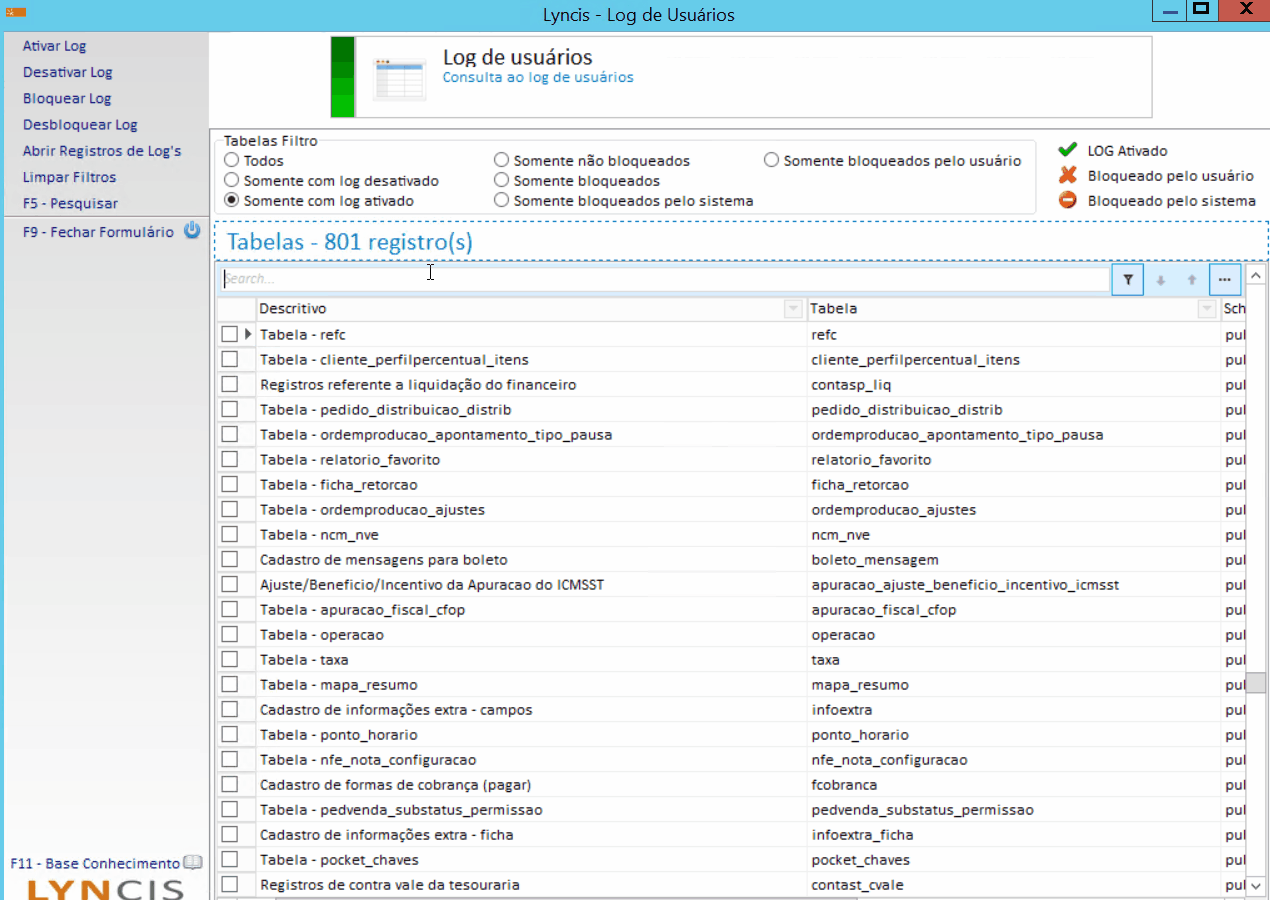This screenshot has height=900, width=1270.
Task: Open the Tabela column filter dropdown
Action: [1206, 309]
